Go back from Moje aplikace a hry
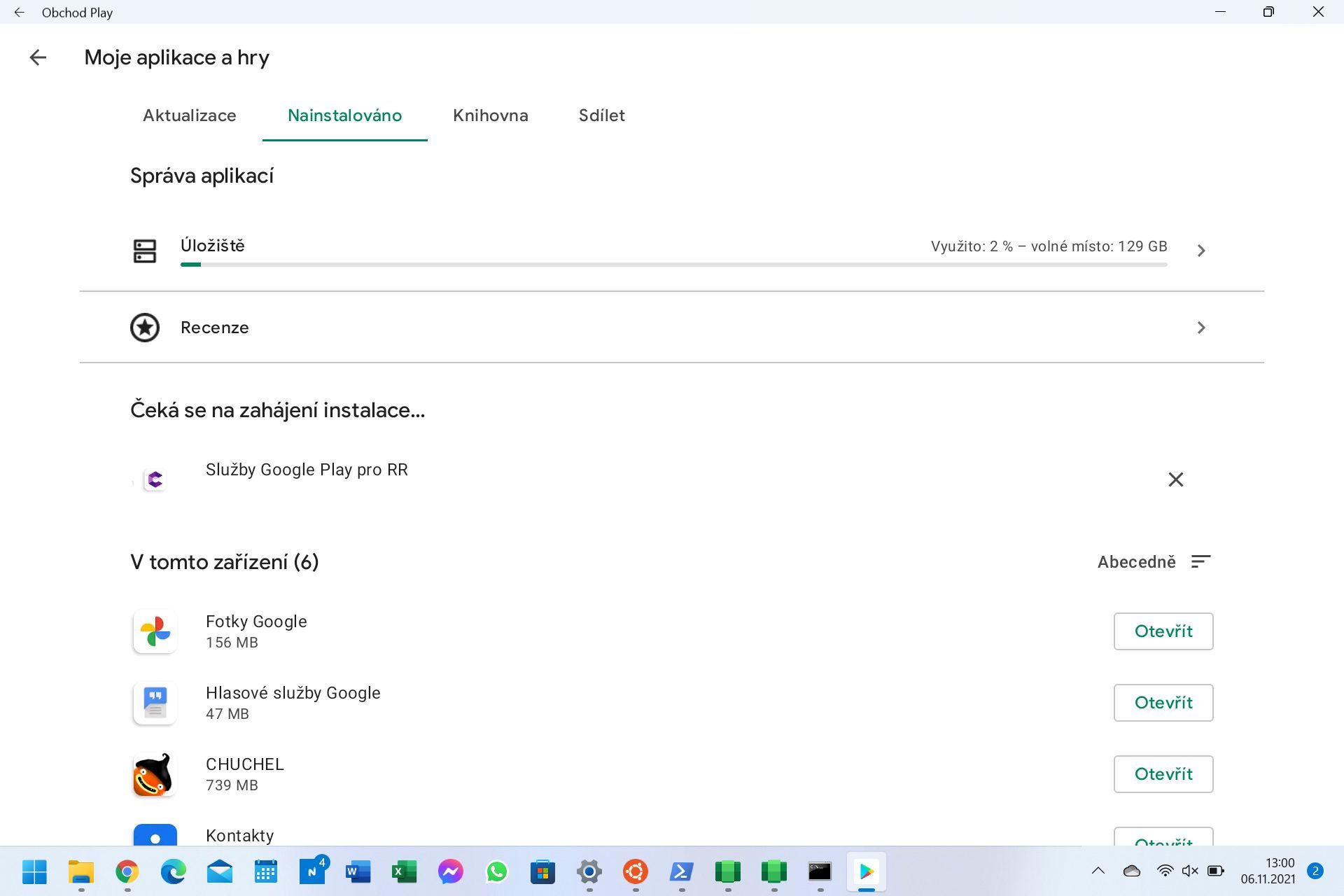This screenshot has width=1344, height=896. point(38,57)
